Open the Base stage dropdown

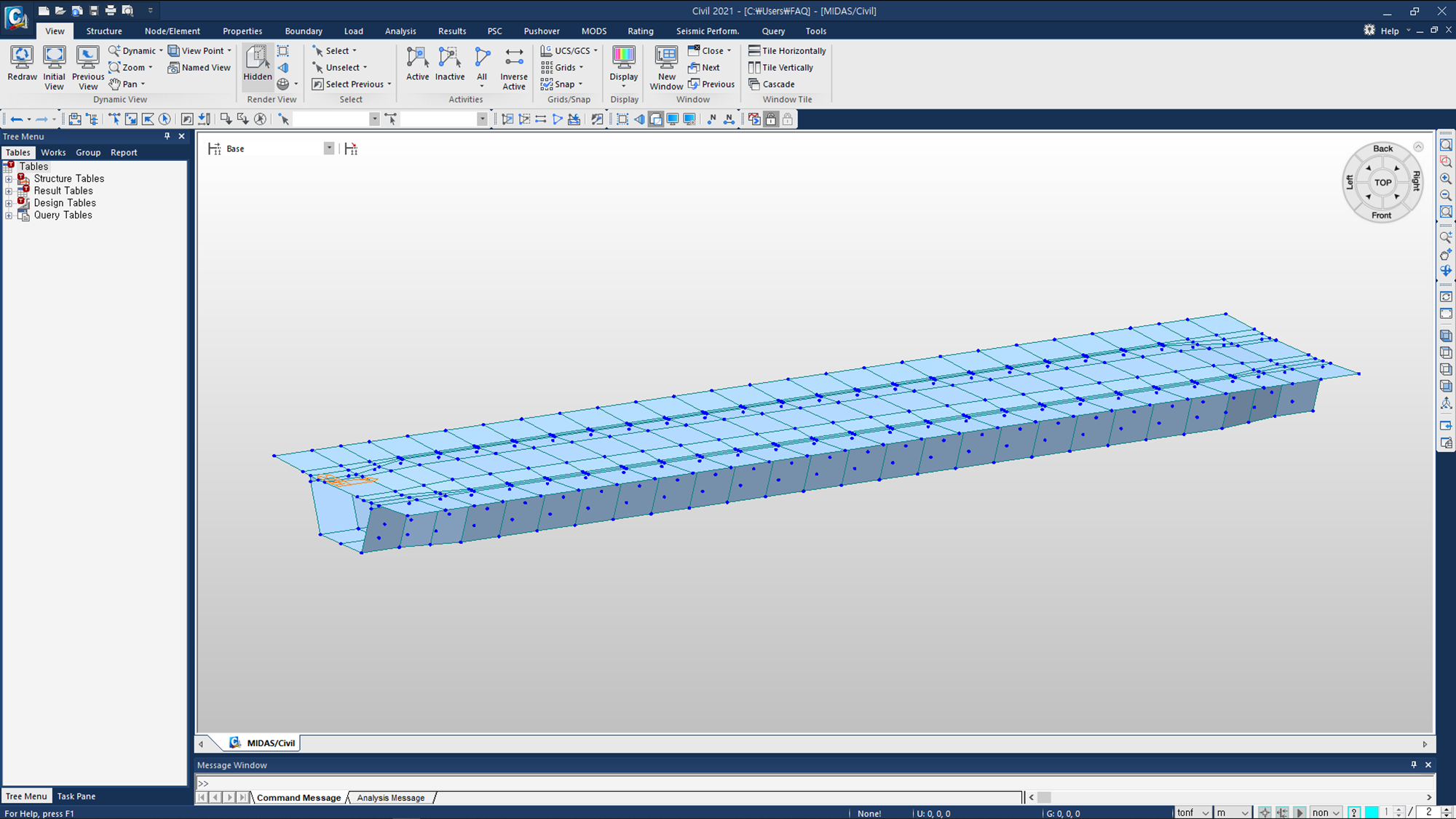(x=329, y=149)
